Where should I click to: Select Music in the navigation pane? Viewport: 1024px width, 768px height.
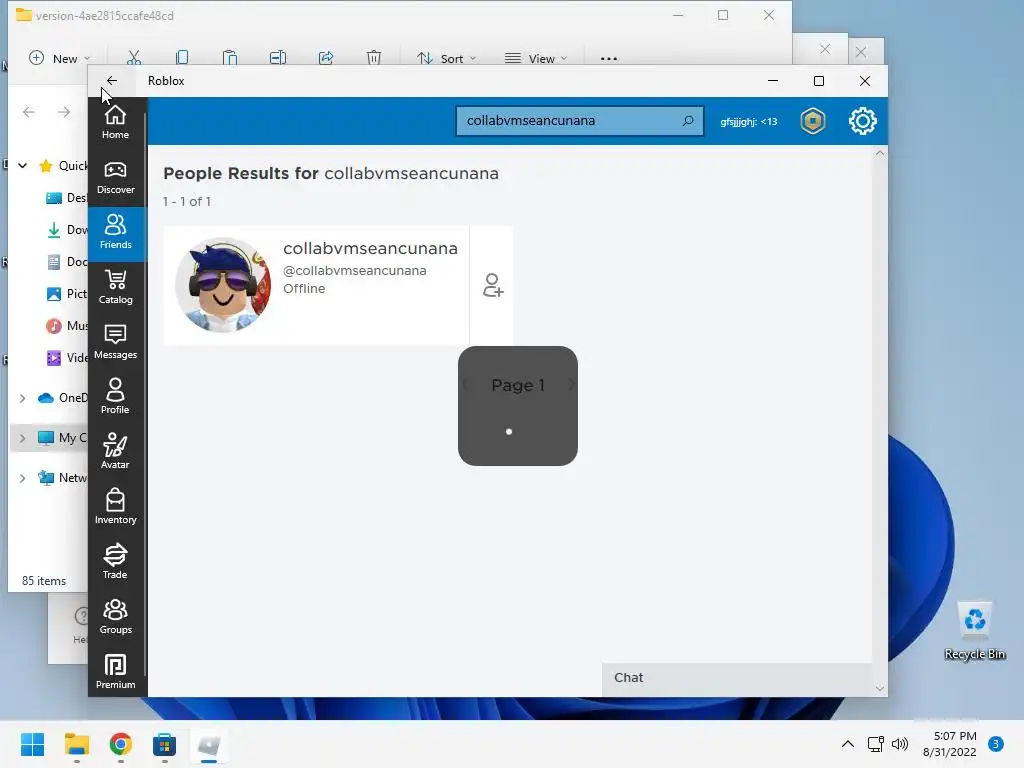(67, 325)
